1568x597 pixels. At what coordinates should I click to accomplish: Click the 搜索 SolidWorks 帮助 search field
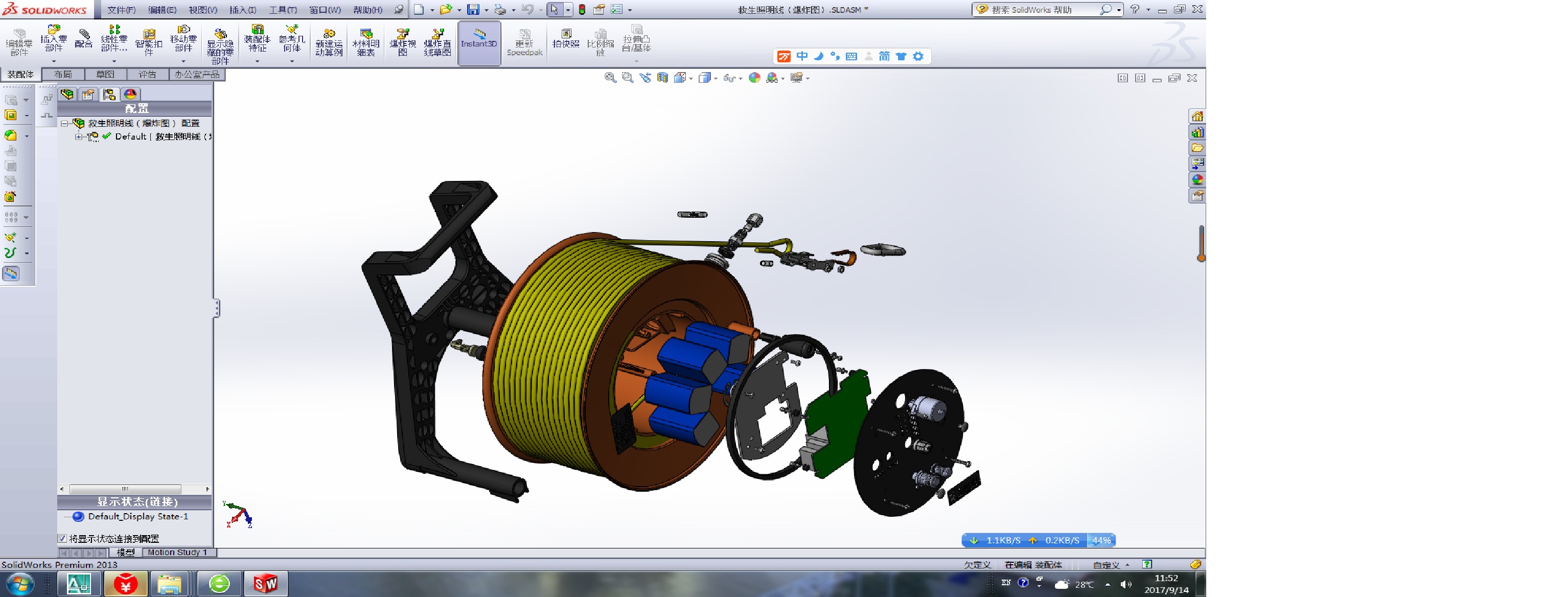pos(1045,10)
